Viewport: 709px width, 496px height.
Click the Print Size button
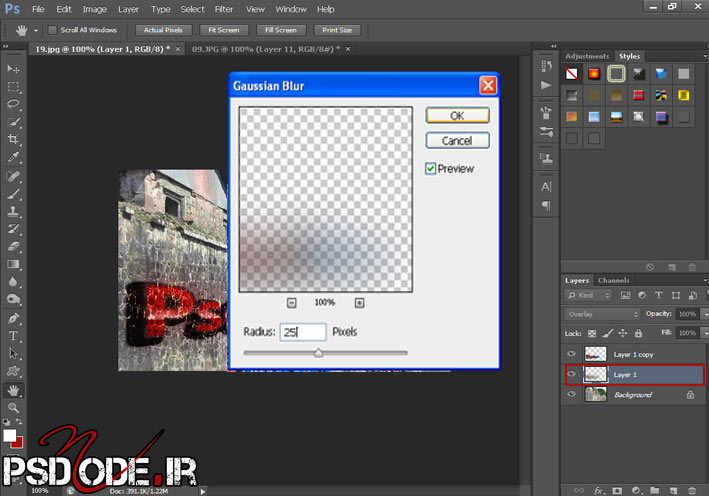click(x=337, y=30)
